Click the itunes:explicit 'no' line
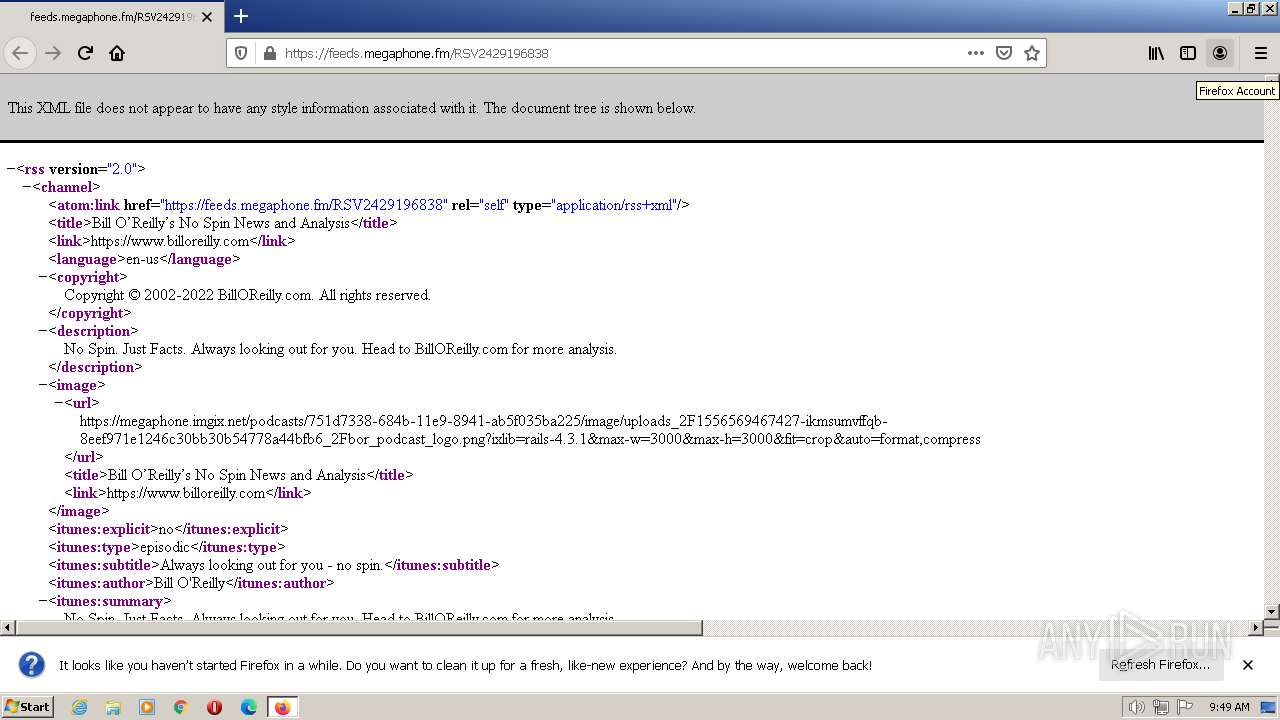 (x=168, y=529)
